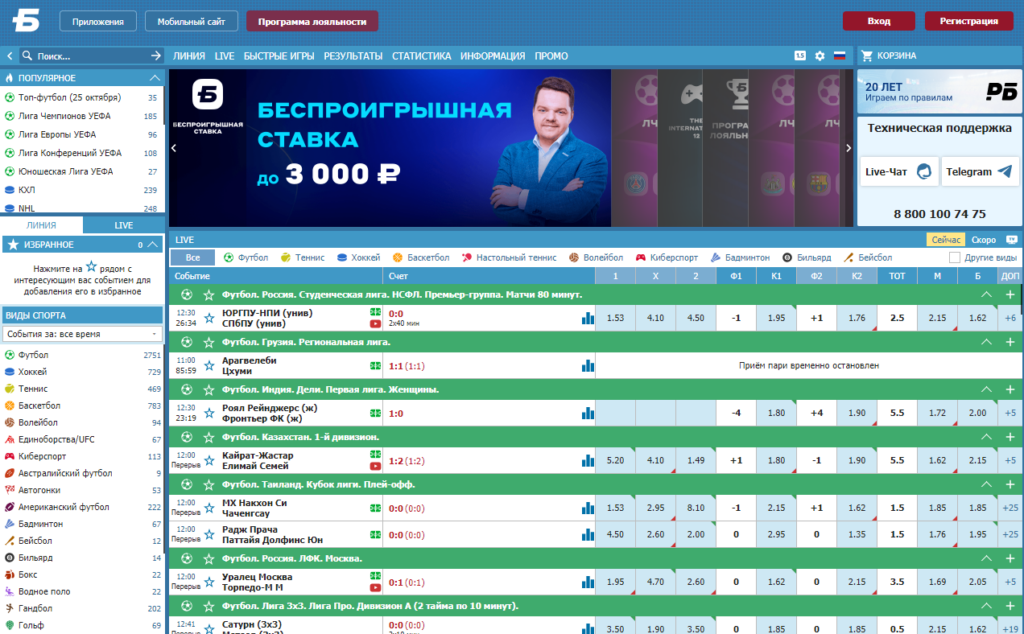The image size is (1024, 634).
Task: Star the Арагвелеби vs Цхуми match
Action: point(209,366)
